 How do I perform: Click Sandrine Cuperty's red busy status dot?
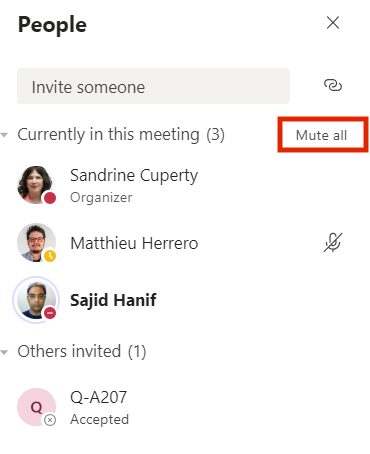[50, 198]
